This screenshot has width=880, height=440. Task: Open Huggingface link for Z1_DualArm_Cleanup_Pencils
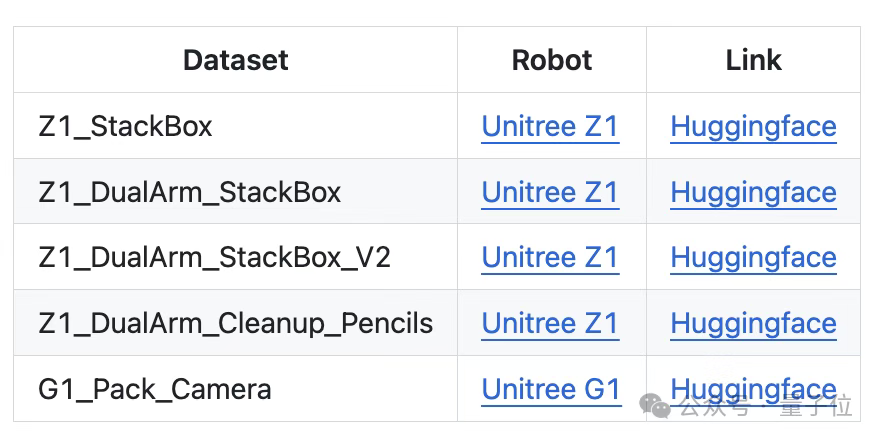(x=753, y=323)
